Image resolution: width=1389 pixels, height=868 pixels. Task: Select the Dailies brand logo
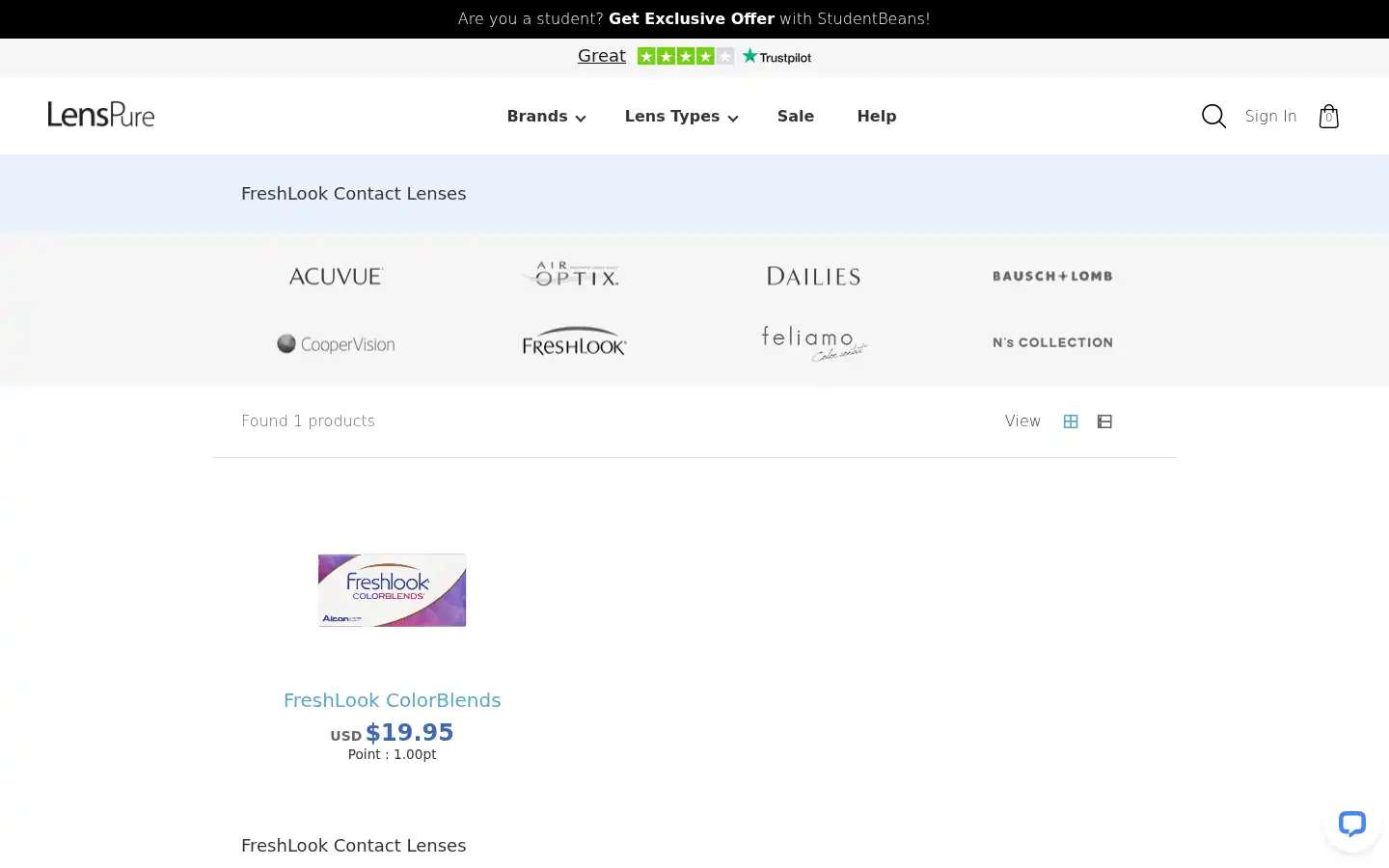tap(813, 276)
